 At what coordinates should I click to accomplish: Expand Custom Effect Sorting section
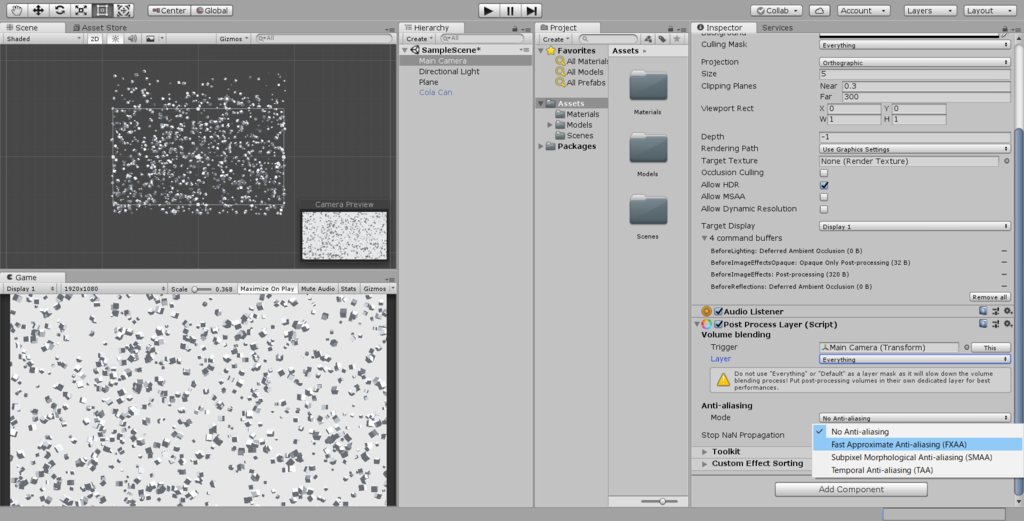pos(705,464)
